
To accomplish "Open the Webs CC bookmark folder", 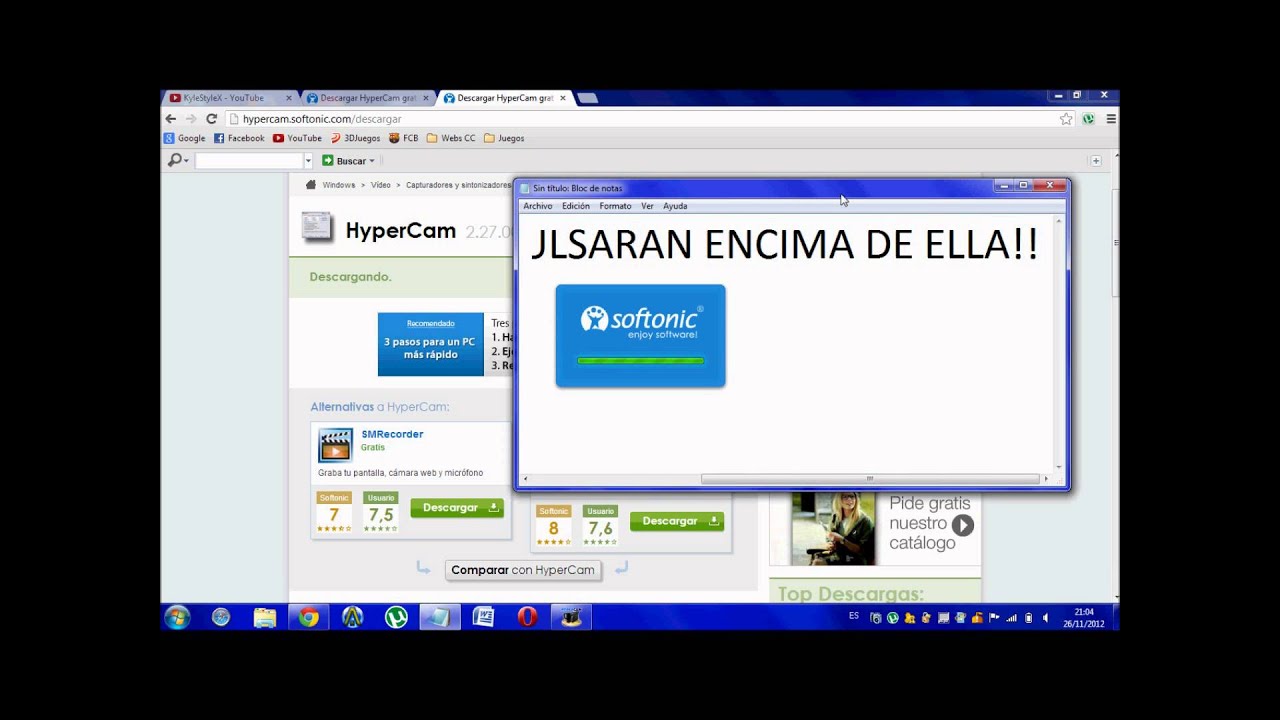I will pyautogui.click(x=451, y=138).
